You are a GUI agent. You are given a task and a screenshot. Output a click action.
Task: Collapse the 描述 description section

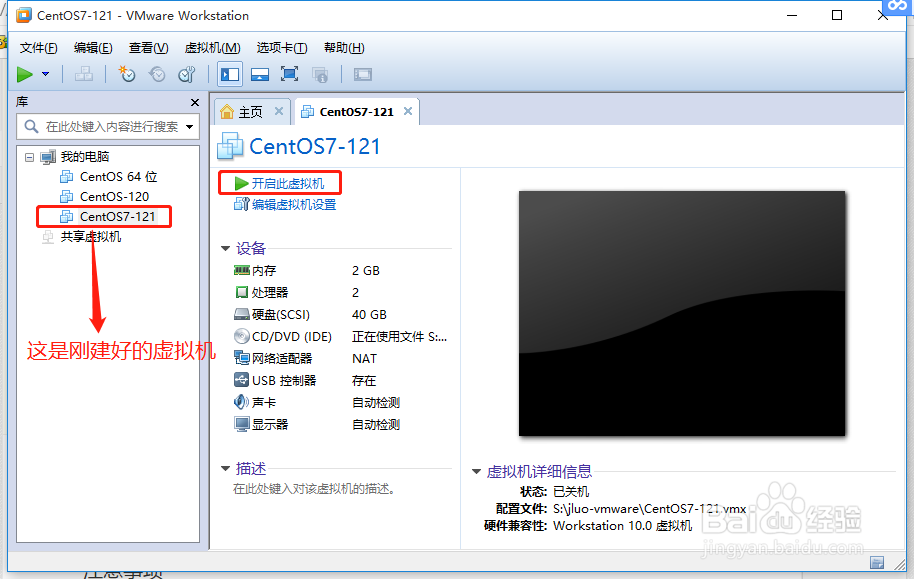click(226, 469)
